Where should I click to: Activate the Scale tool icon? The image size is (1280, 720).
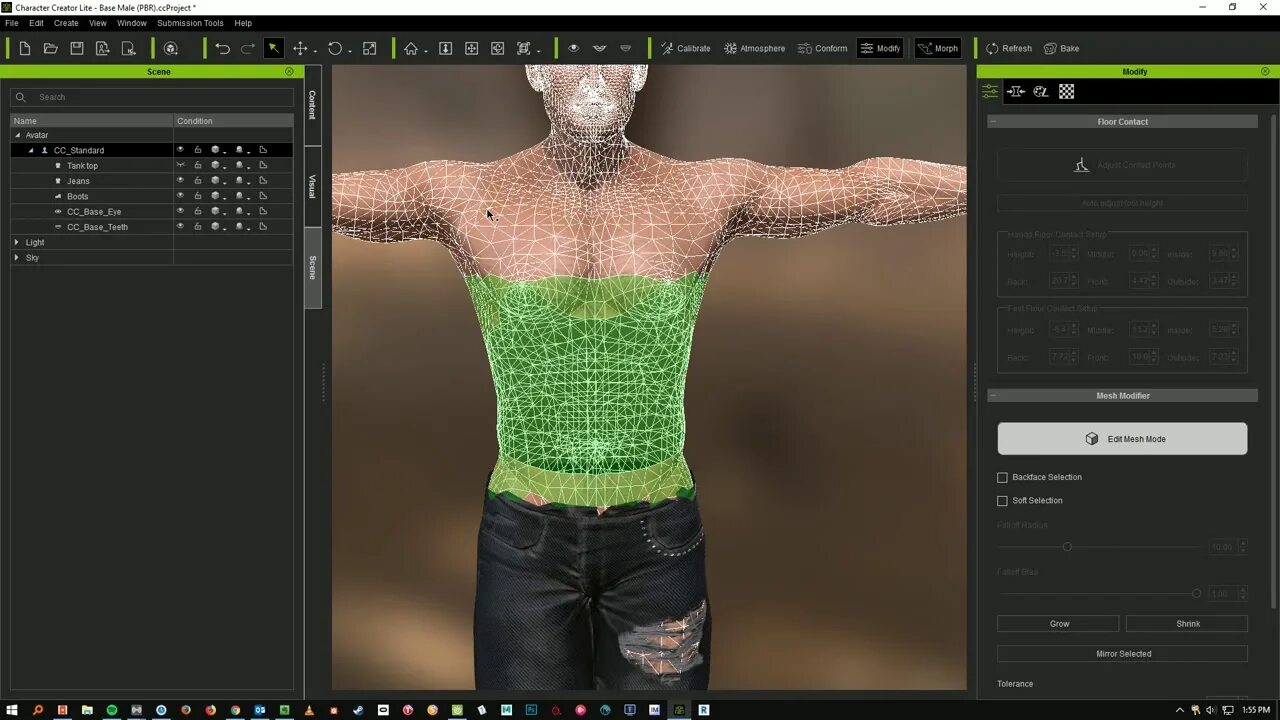tap(369, 48)
